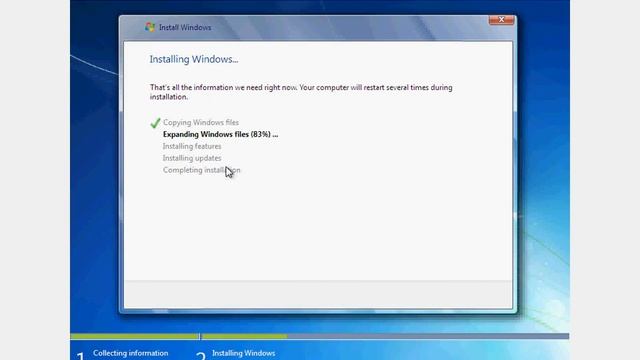Viewport: 640px width, 360px height.
Task: Click the 'Collecting information' stage label
Action: point(131,353)
